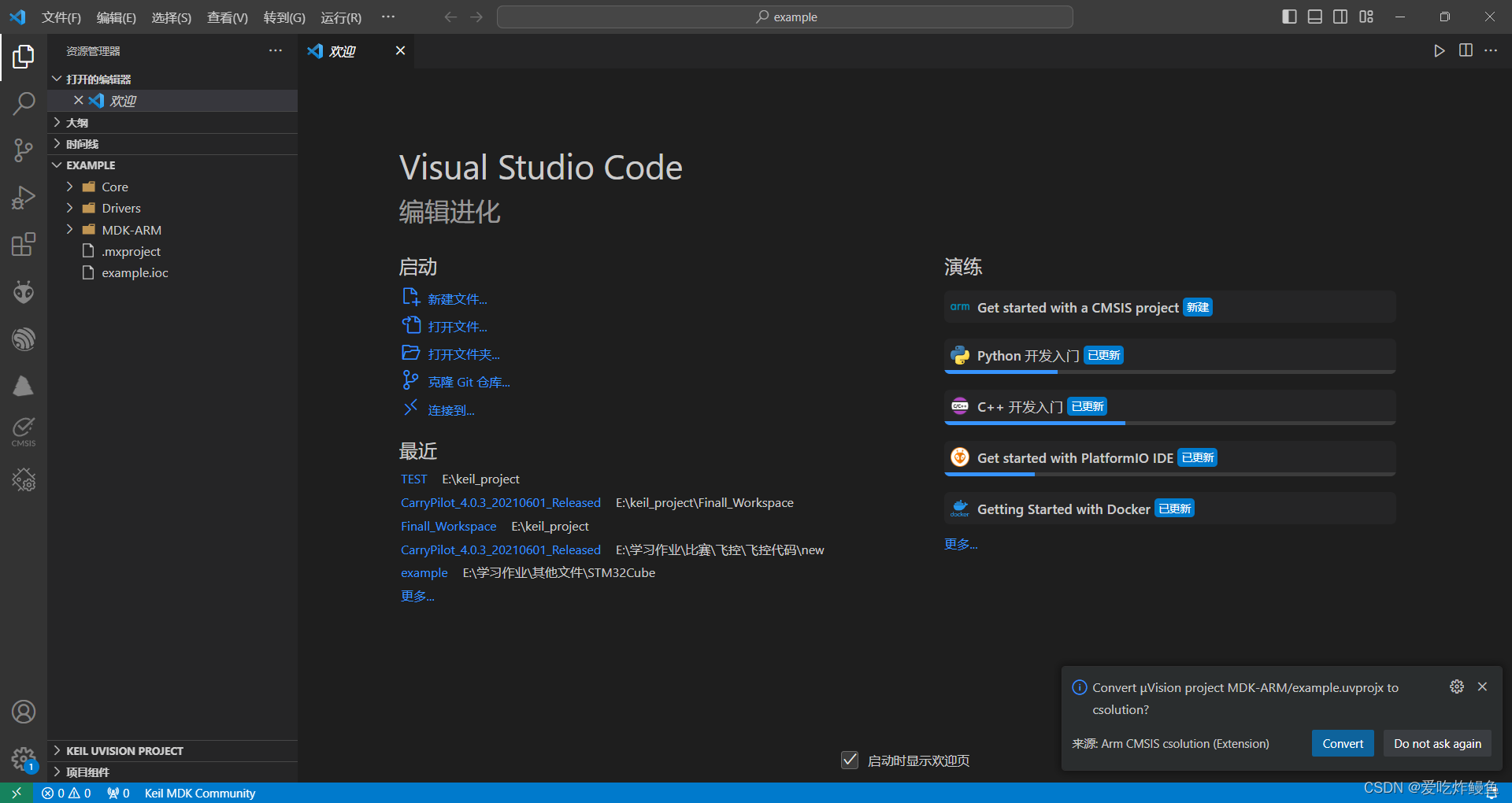Open the Explorer view in activity bar
Screen dimensions: 1512x803
pyautogui.click(x=24, y=57)
